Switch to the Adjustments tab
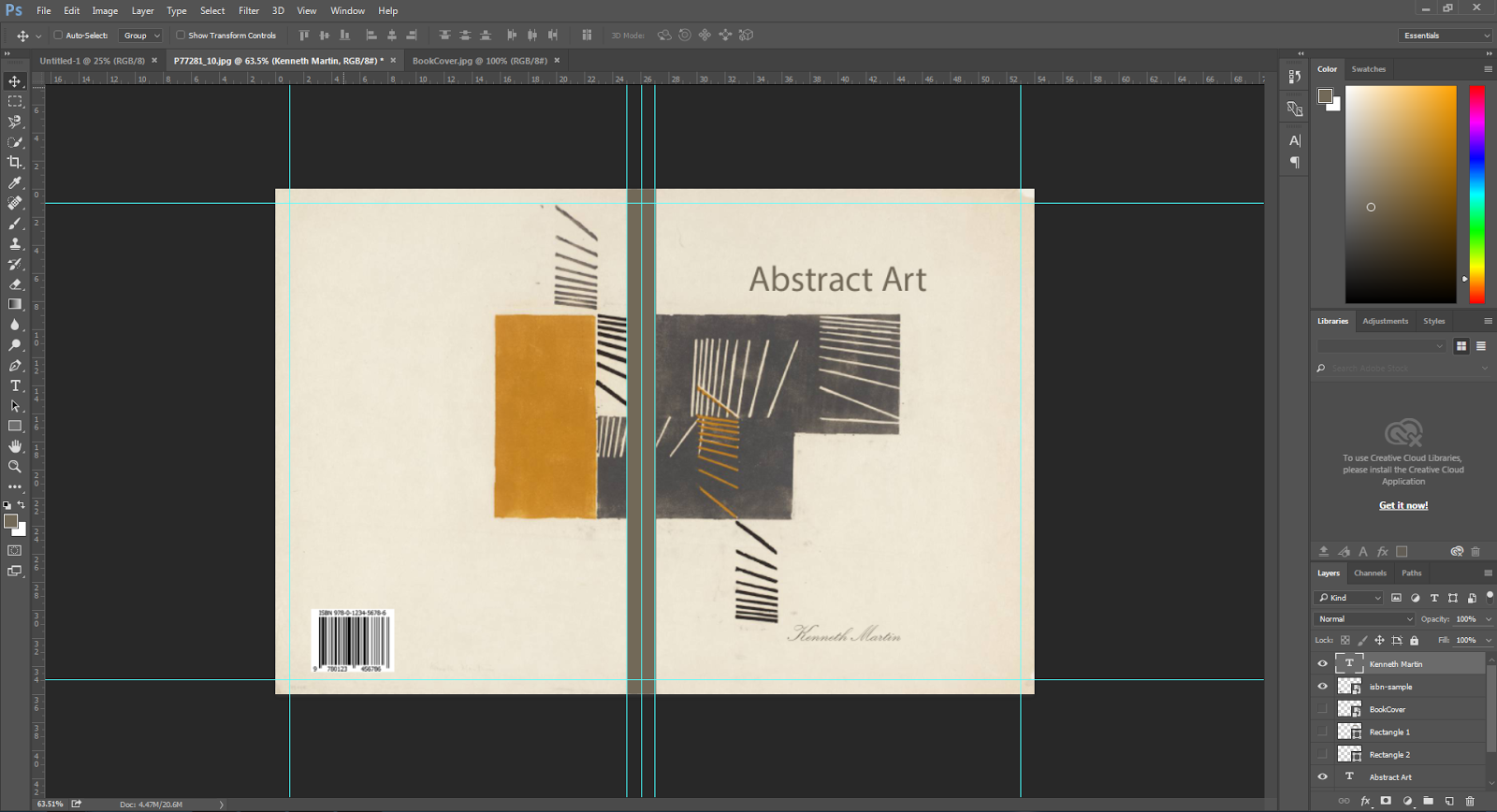The height and width of the screenshot is (812, 1497). tap(1385, 321)
